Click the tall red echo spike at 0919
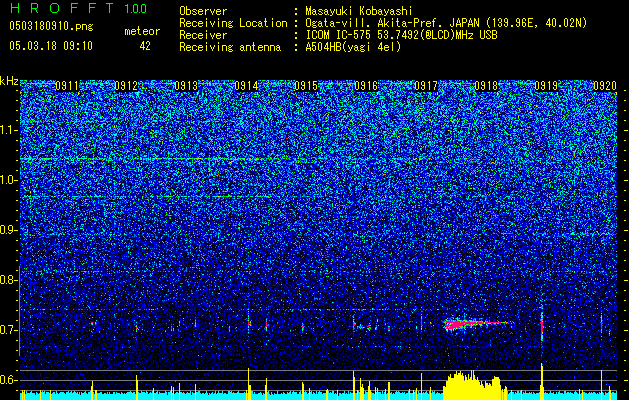 click(x=542, y=324)
